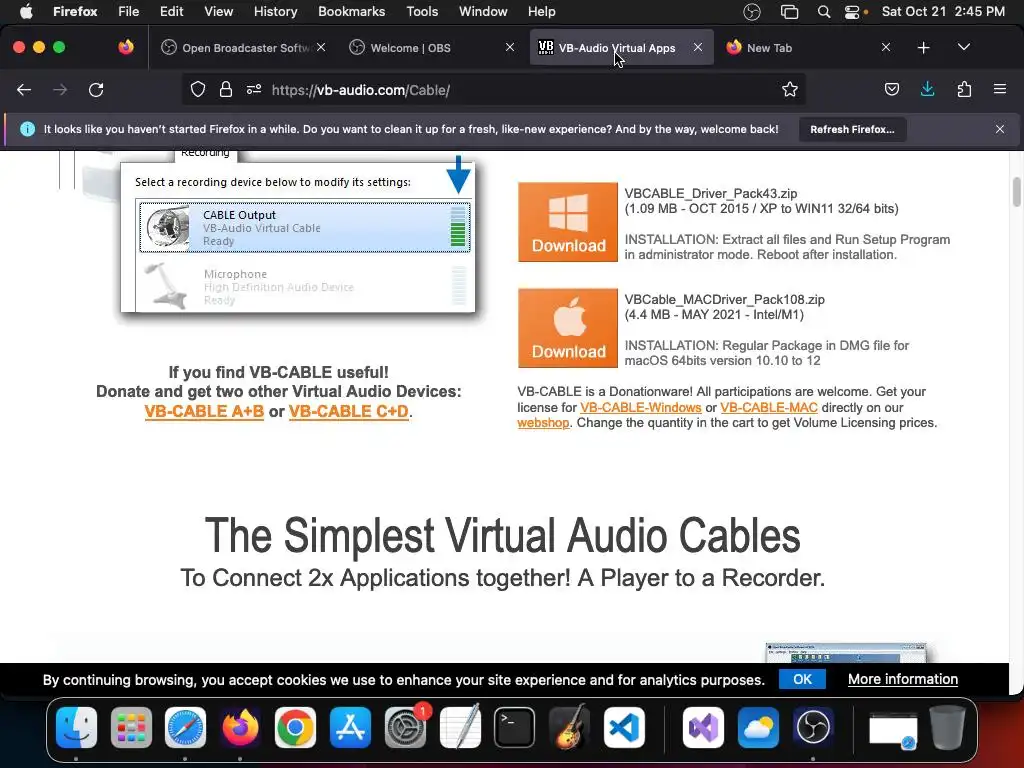
Task: Open TextEdit from the Dock
Action: [x=460, y=728]
